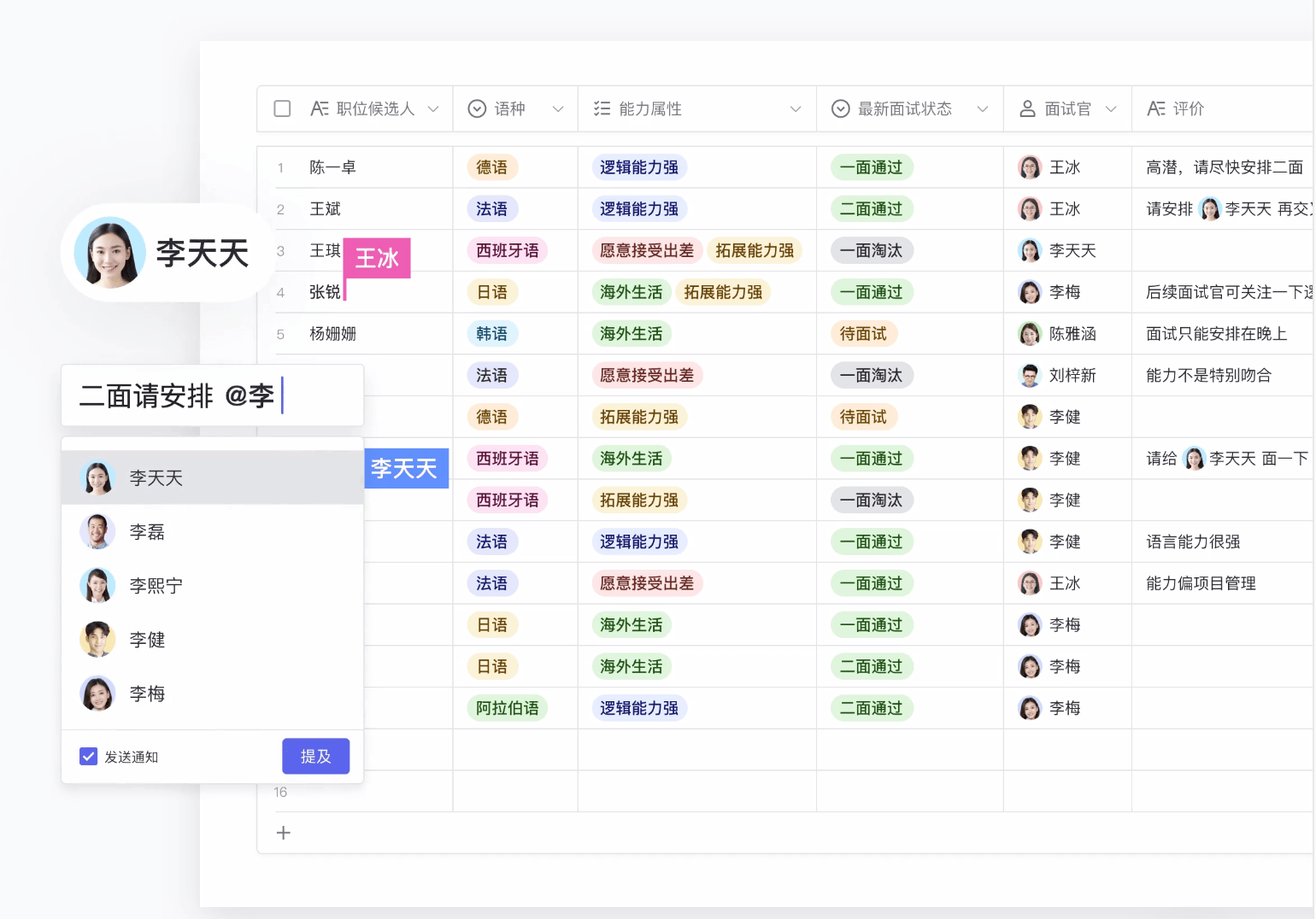Screen dimensions: 1316x919
Task: Click the person icon beside 面试官
Action: (1027, 108)
